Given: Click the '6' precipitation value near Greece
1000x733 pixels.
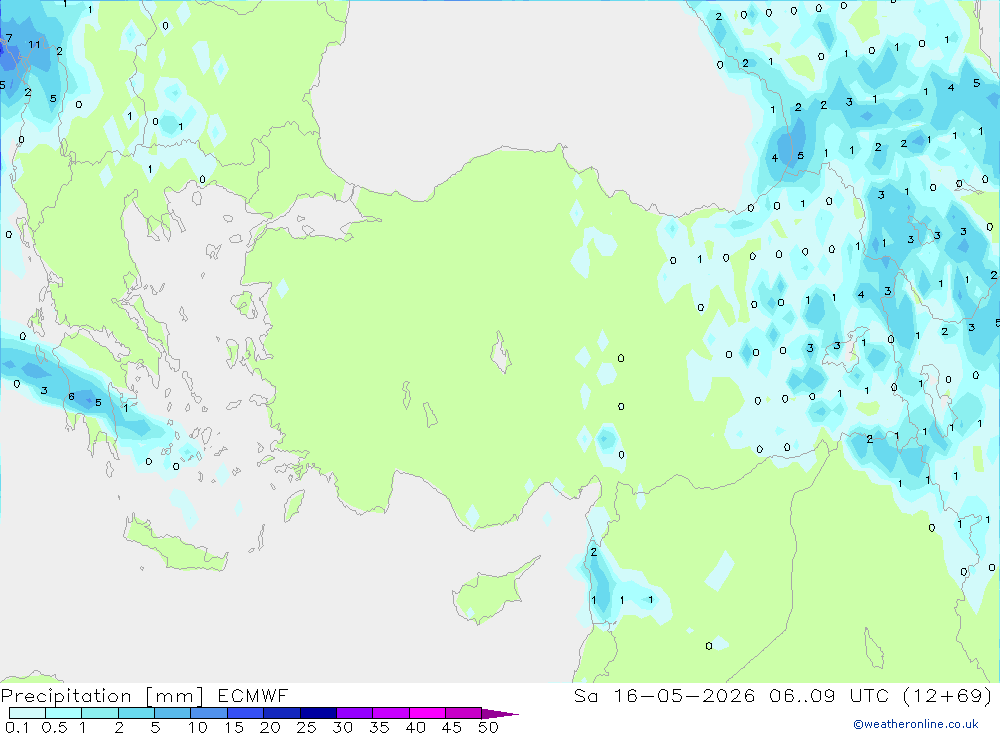Looking at the screenshot, I should [71, 397].
